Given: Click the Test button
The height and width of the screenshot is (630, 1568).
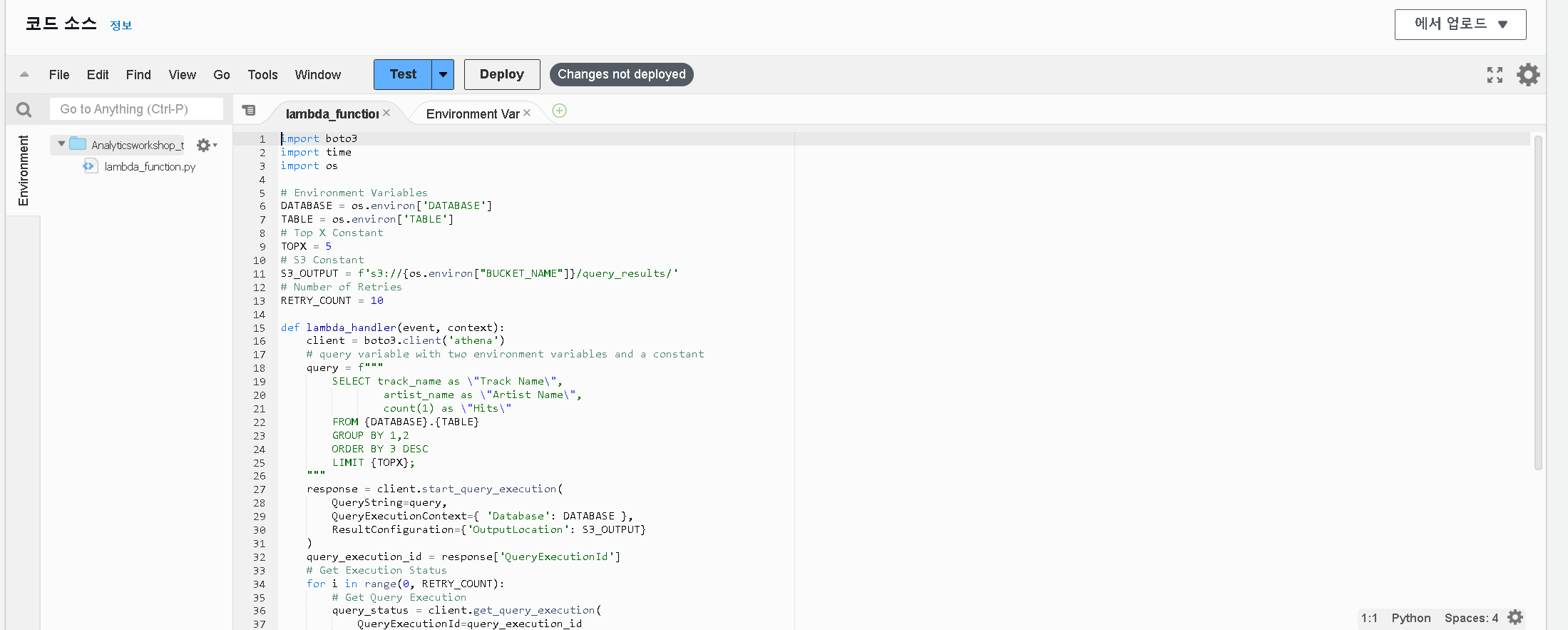Looking at the screenshot, I should tap(403, 74).
